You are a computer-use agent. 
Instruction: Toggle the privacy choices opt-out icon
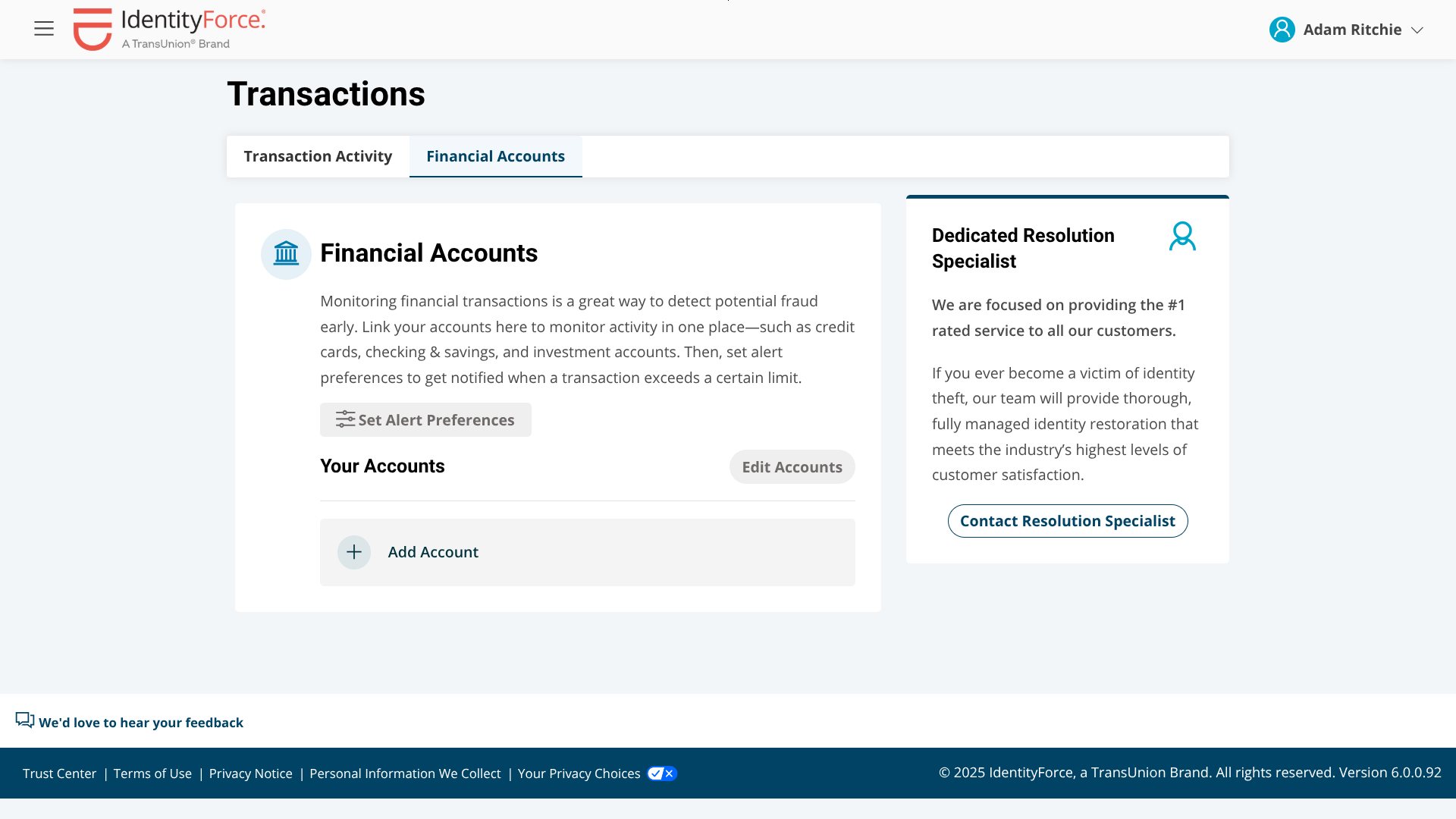[x=662, y=773]
